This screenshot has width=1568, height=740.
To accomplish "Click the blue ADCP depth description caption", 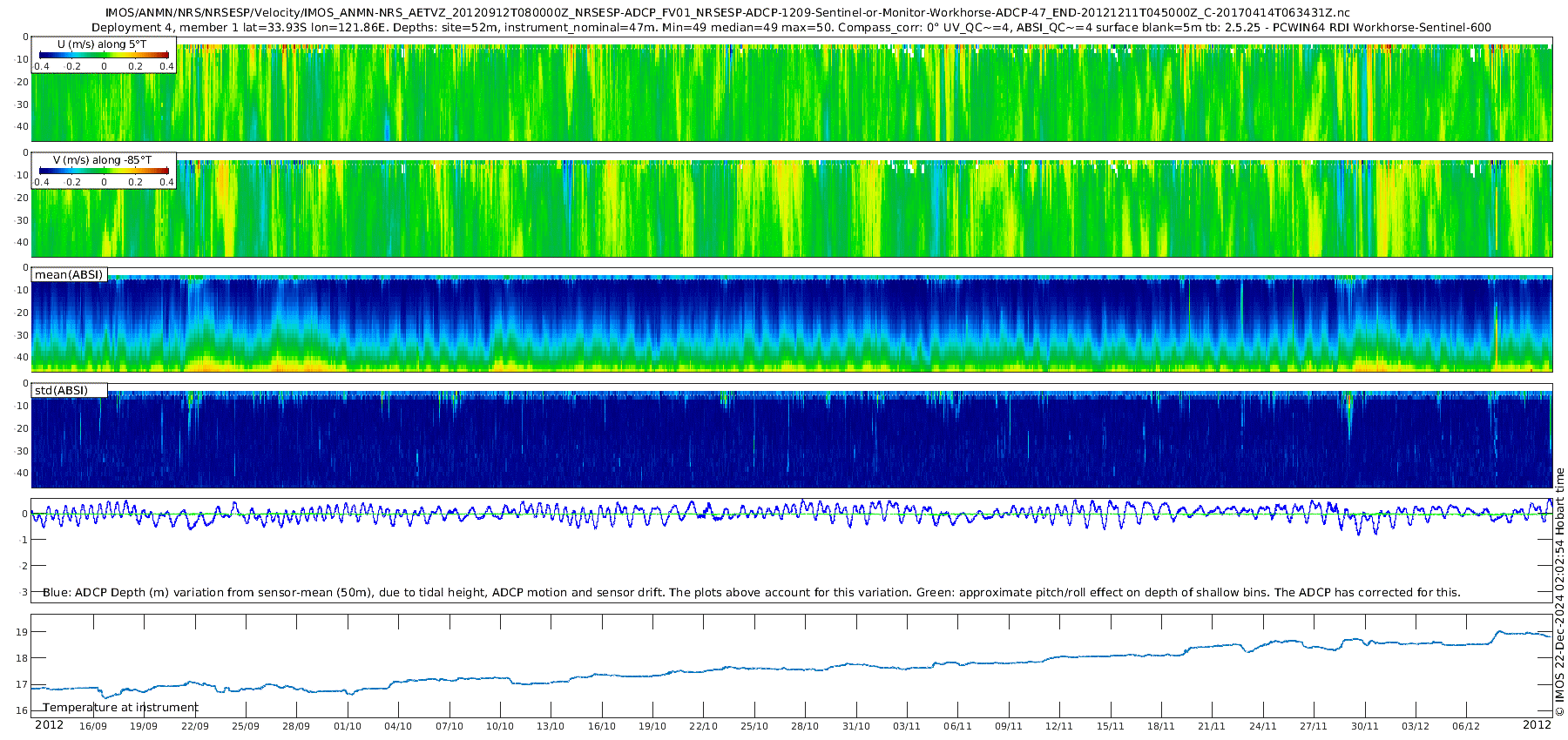I will (752, 592).
